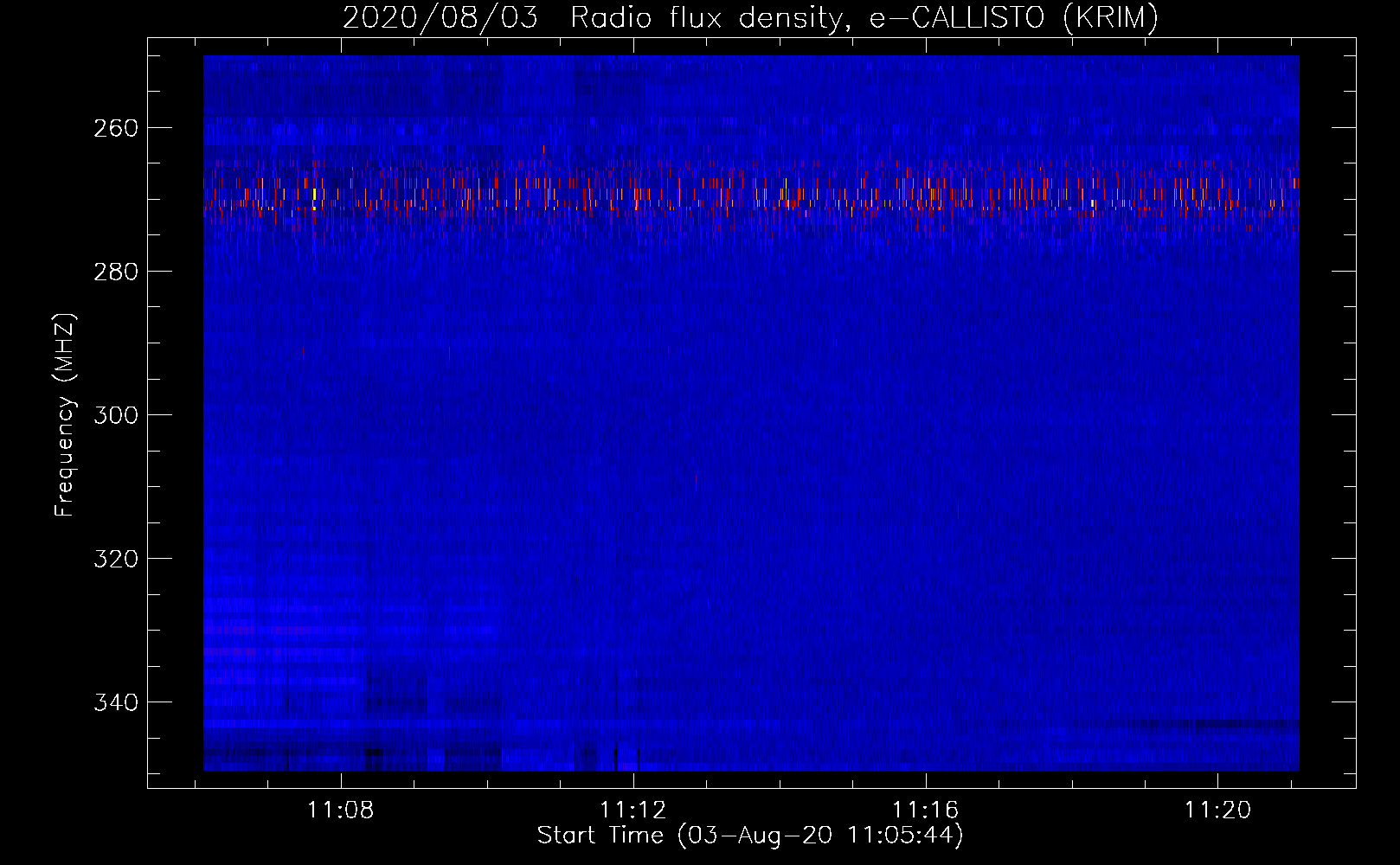This screenshot has width=1400, height=865.
Task: Click the 300 frequency tick label
Action: tap(116, 415)
